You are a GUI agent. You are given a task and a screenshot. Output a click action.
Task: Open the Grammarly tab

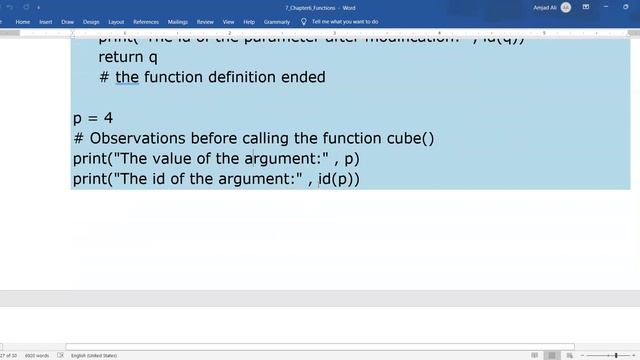click(x=277, y=22)
